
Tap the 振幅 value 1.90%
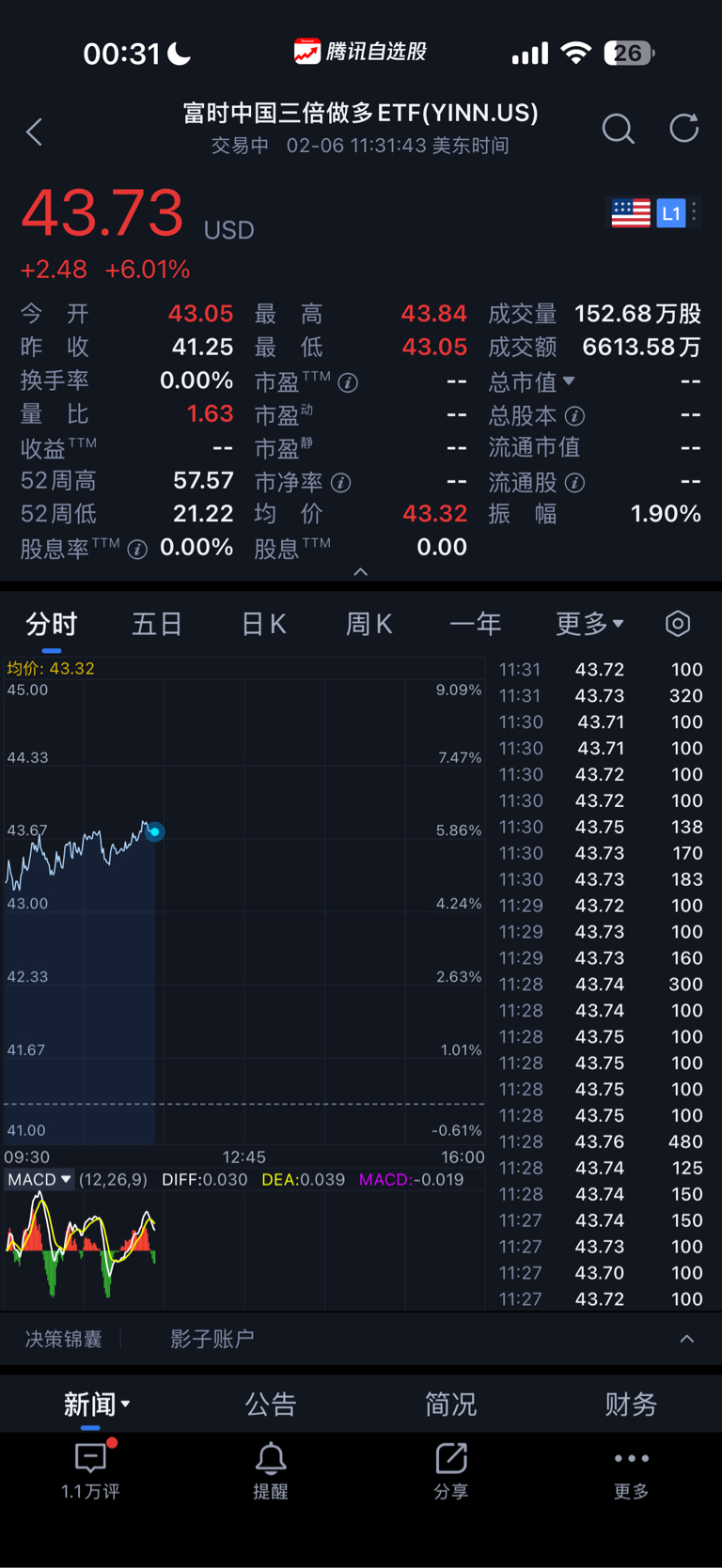666,514
